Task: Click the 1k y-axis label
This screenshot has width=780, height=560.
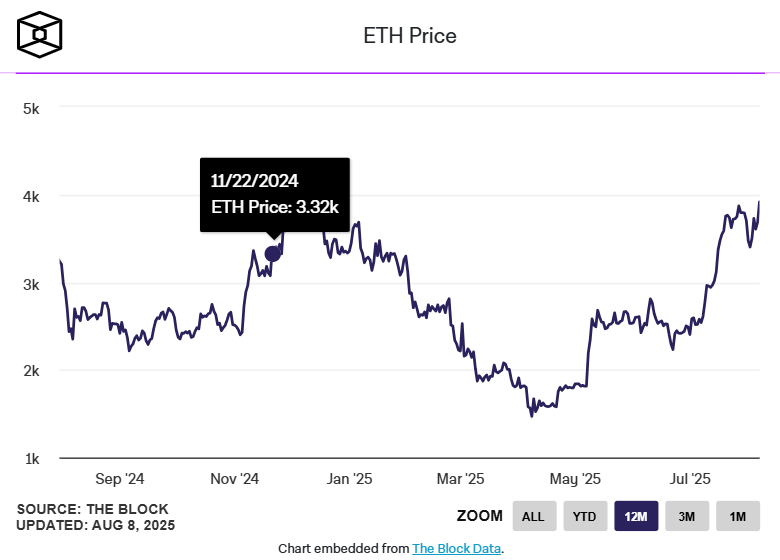Action: click(31, 459)
